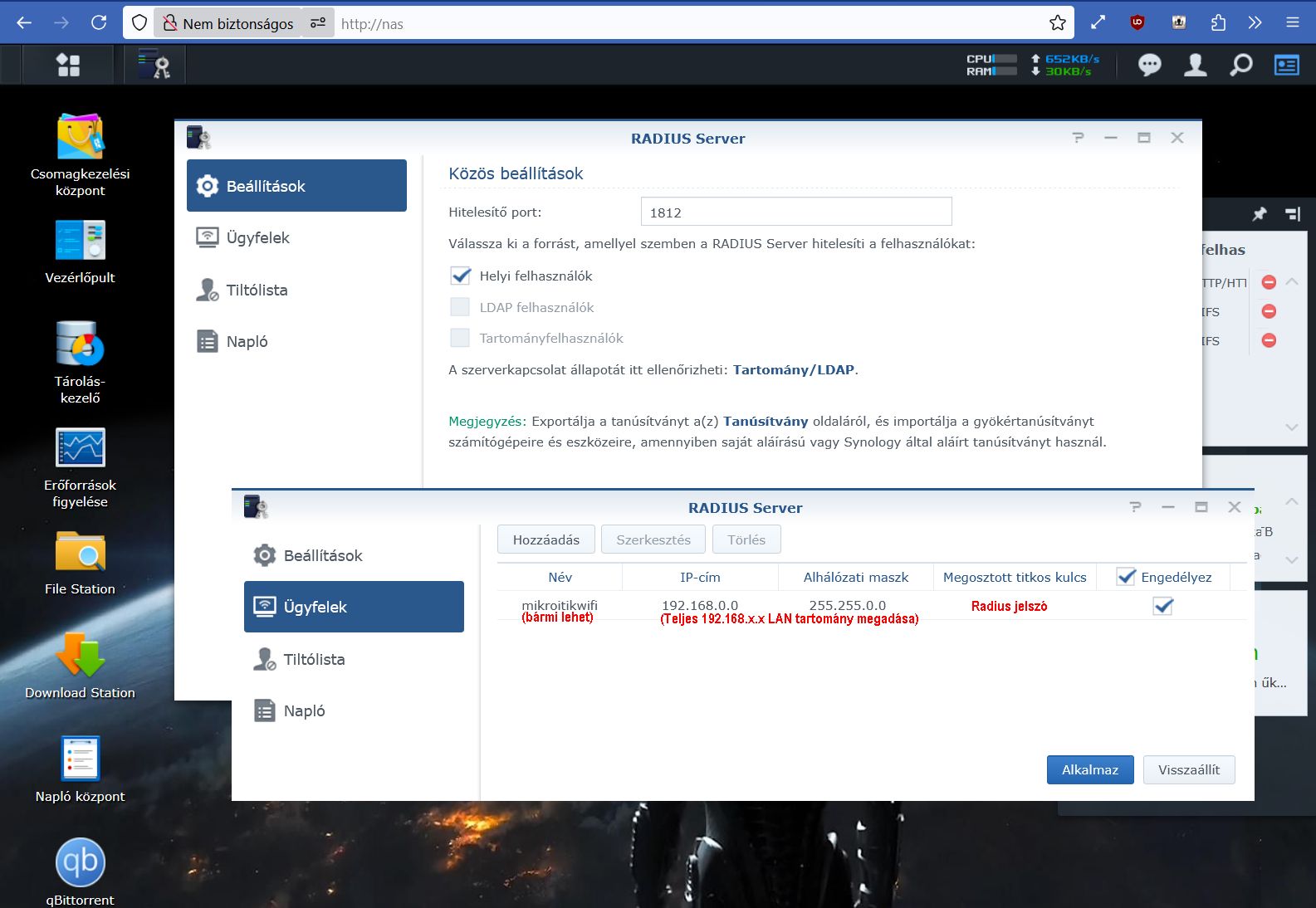Screen dimensions: 1316x908
Task: Open the notifications speech bubble icon
Action: 1149,65
